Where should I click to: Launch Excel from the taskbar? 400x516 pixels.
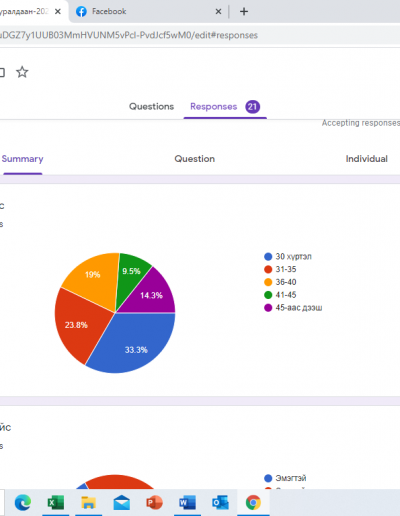pyautogui.click(x=56, y=502)
